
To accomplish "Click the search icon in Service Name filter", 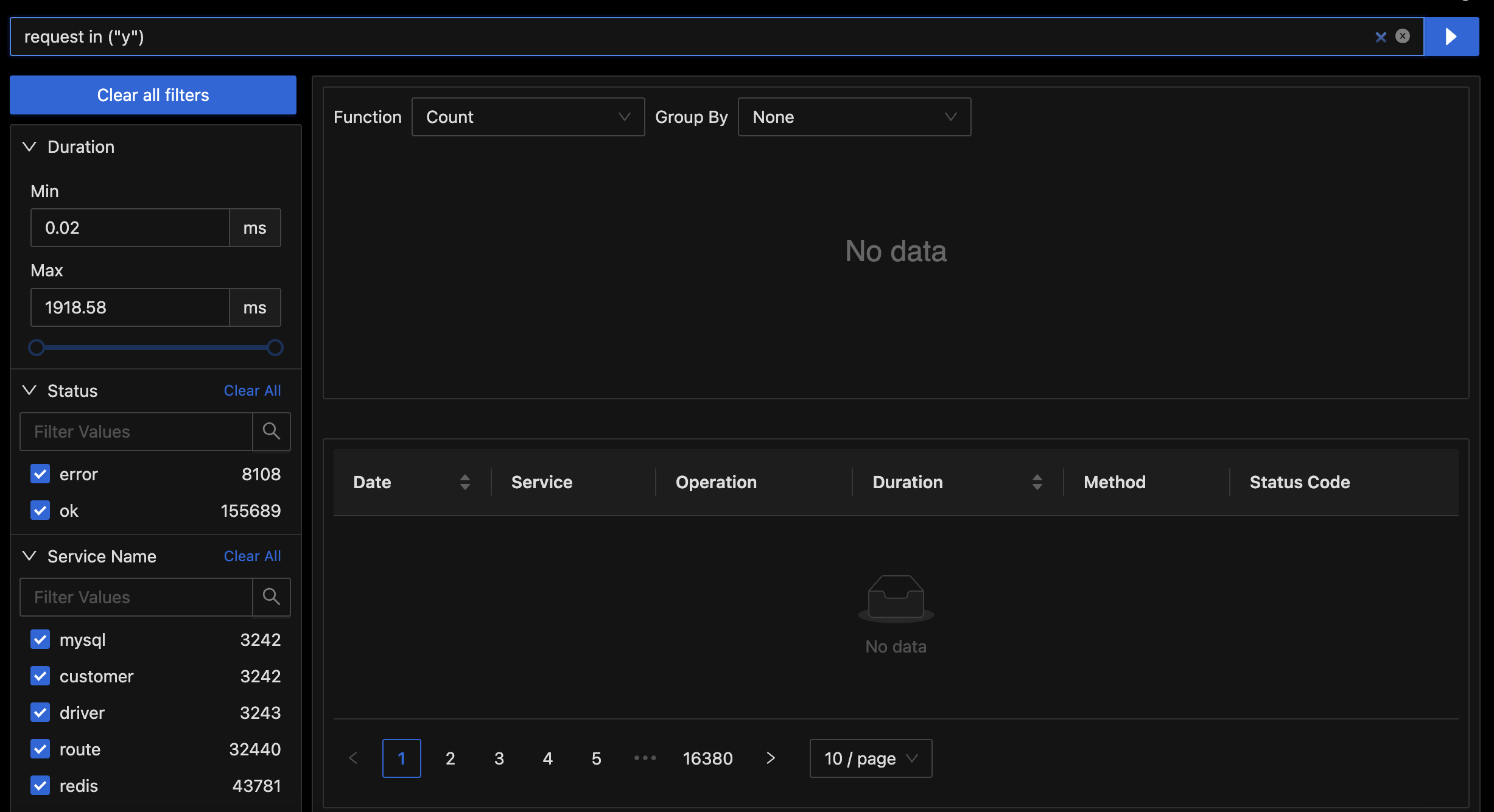I will click(x=272, y=597).
